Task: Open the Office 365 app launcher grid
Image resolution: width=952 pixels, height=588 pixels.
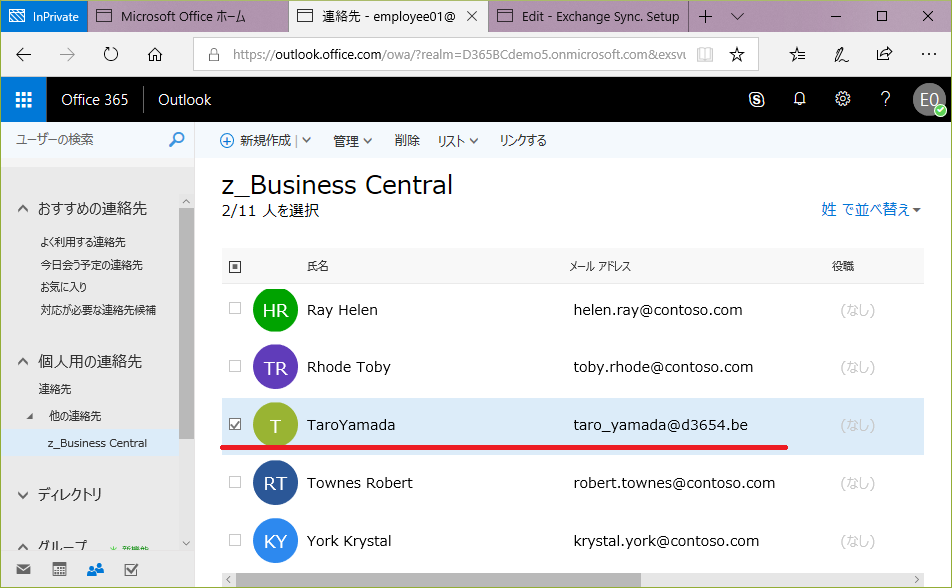Action: coord(24,100)
